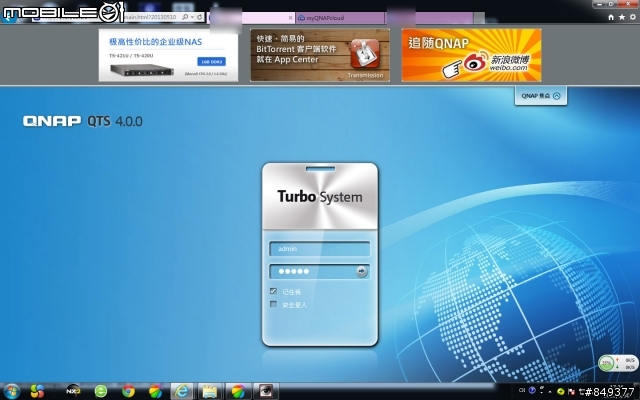
Task: Click the Turbo System logo card
Action: tap(320, 196)
